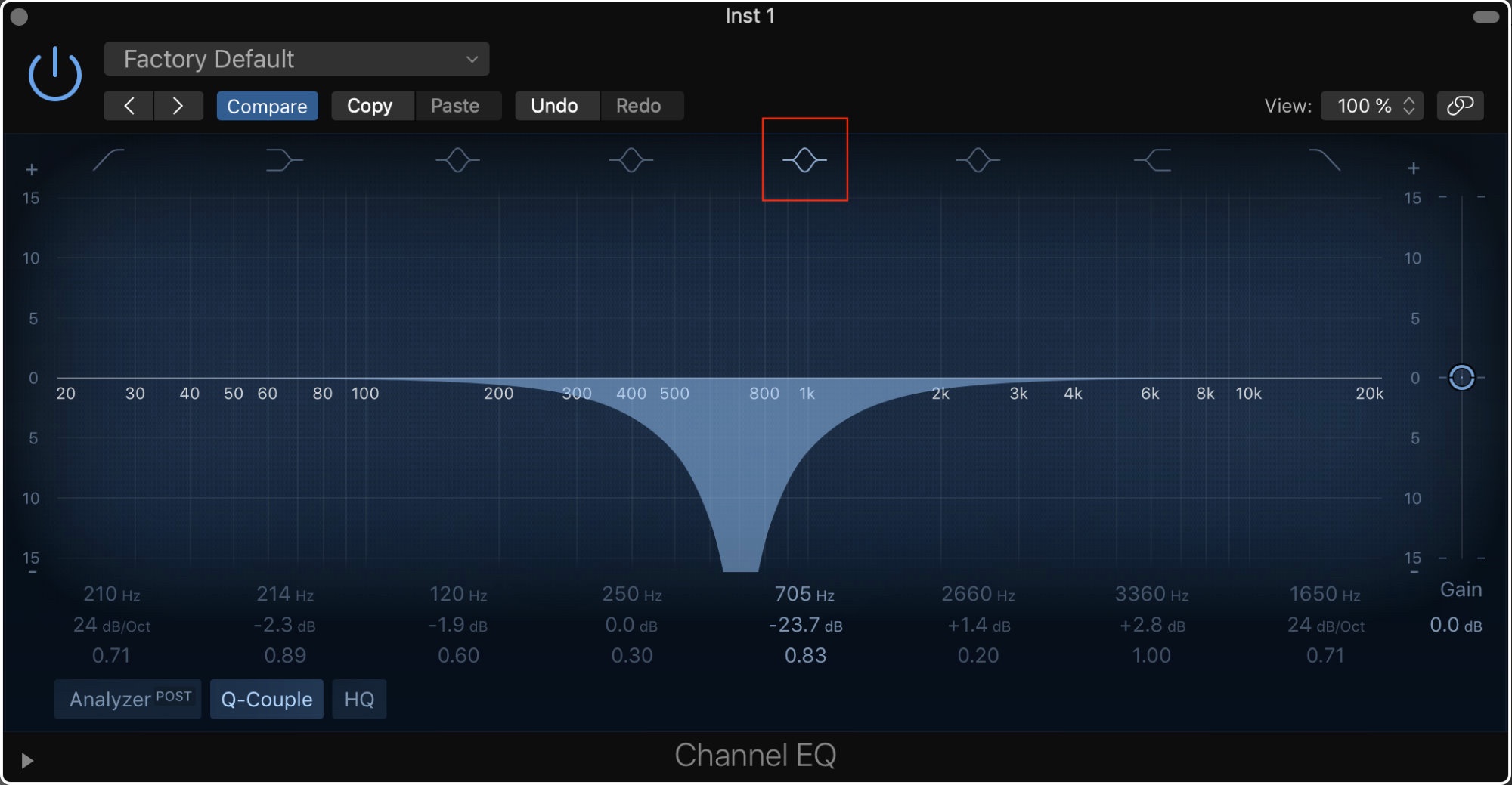Disable the Q-Couple option
The image size is (1512, 785).
[x=266, y=699]
